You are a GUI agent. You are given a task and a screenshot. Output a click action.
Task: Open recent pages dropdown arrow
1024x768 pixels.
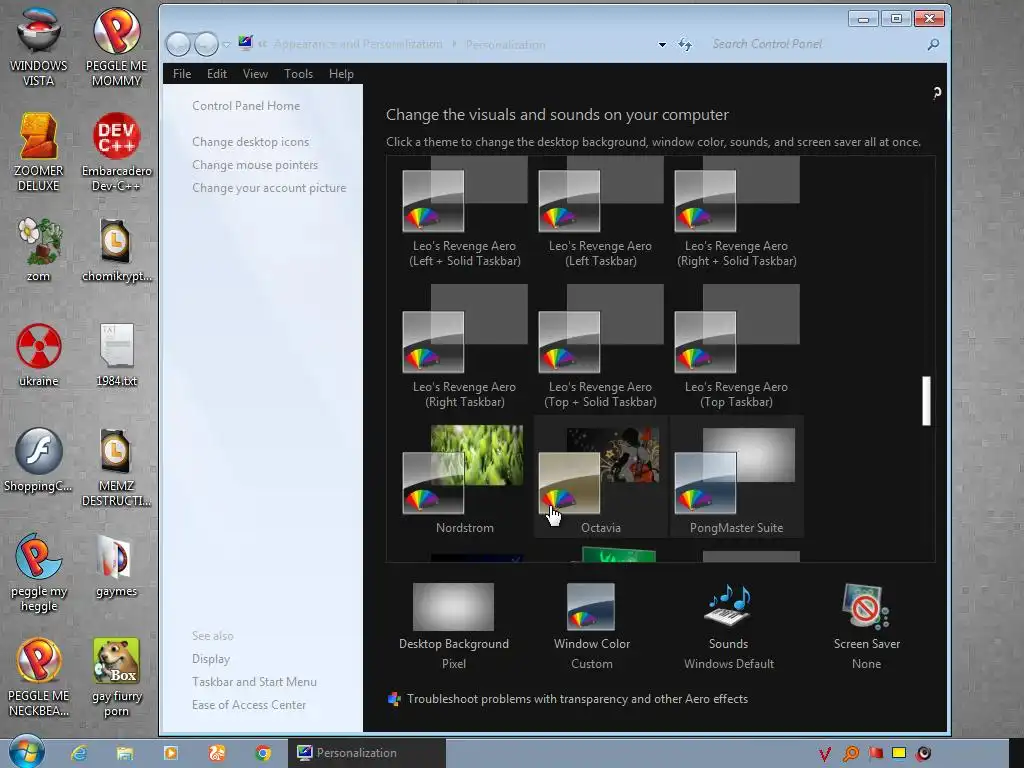(226, 44)
